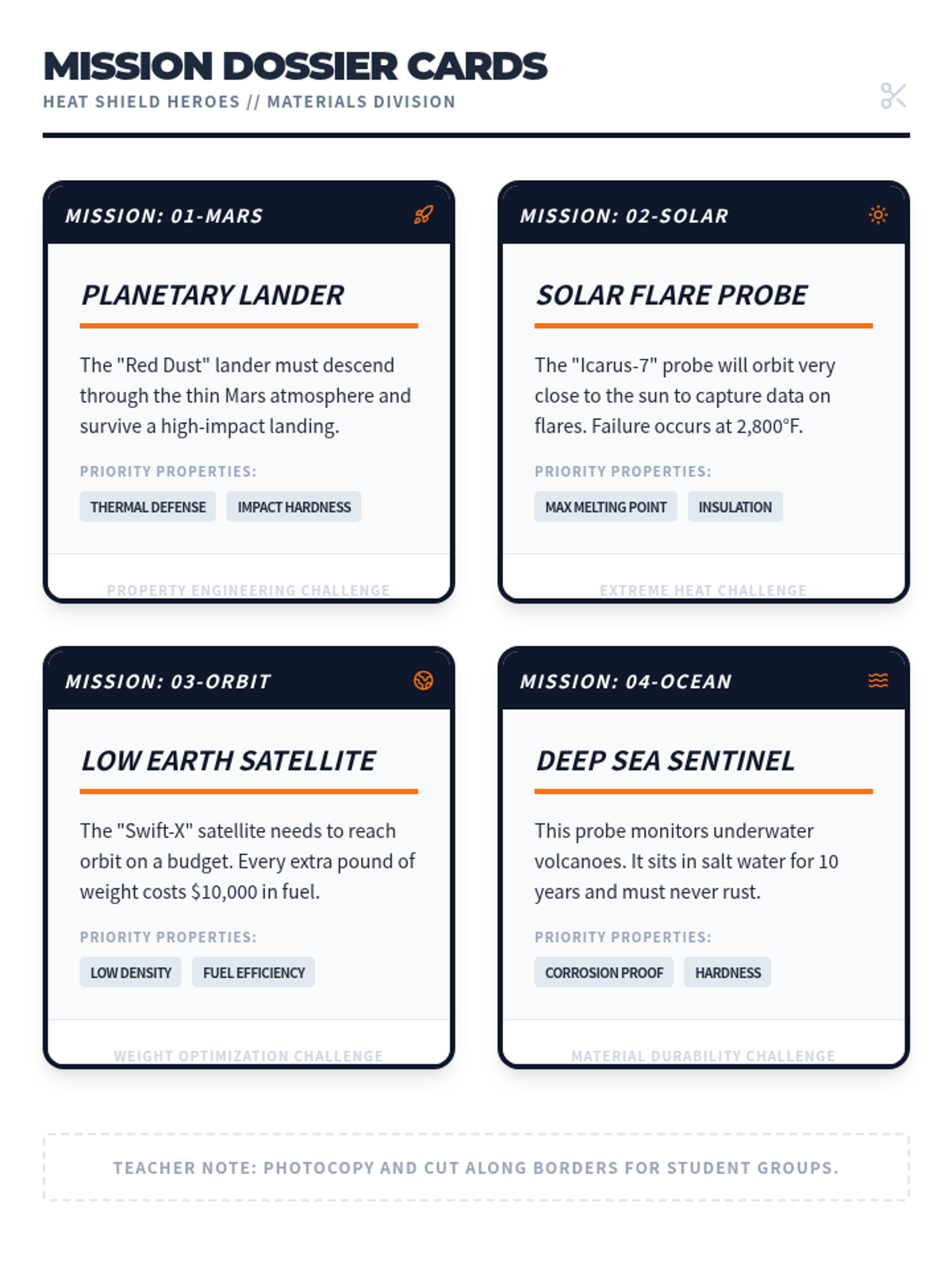Click the Low Earth Satellite heading
The height and width of the screenshot is (1270, 952).
(228, 761)
